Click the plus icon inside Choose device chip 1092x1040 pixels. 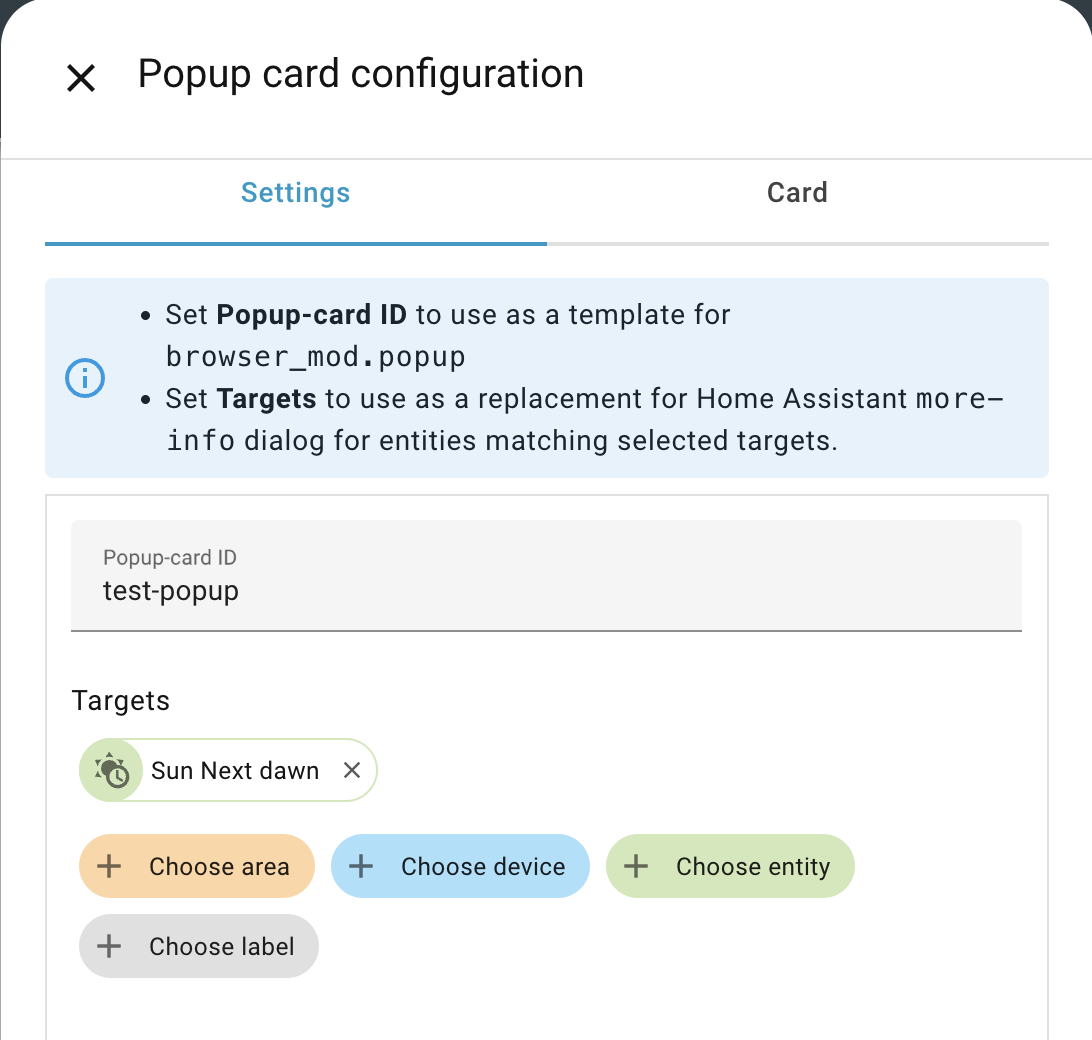[x=361, y=866]
